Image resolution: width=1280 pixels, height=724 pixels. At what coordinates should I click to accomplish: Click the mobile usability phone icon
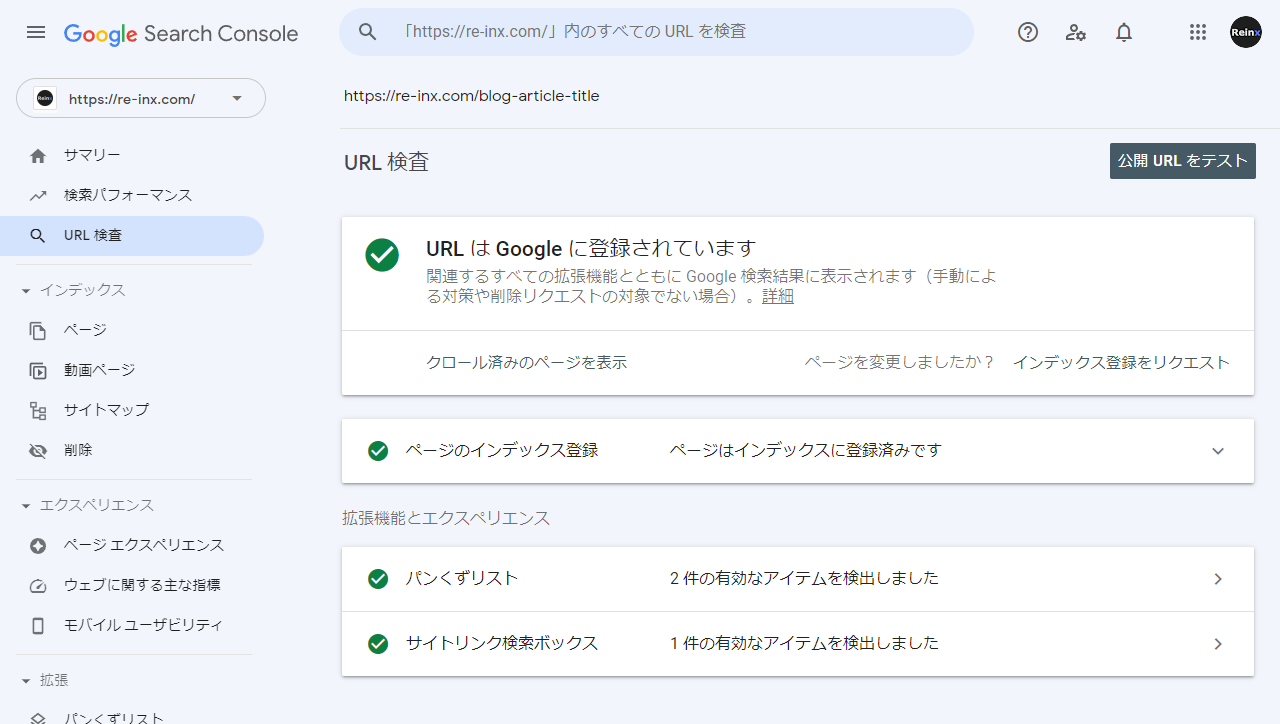(38, 626)
